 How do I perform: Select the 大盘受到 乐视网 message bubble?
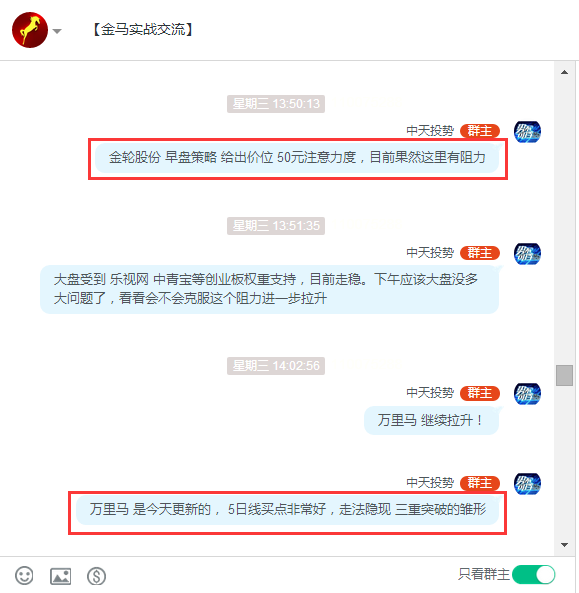[x=269, y=289]
